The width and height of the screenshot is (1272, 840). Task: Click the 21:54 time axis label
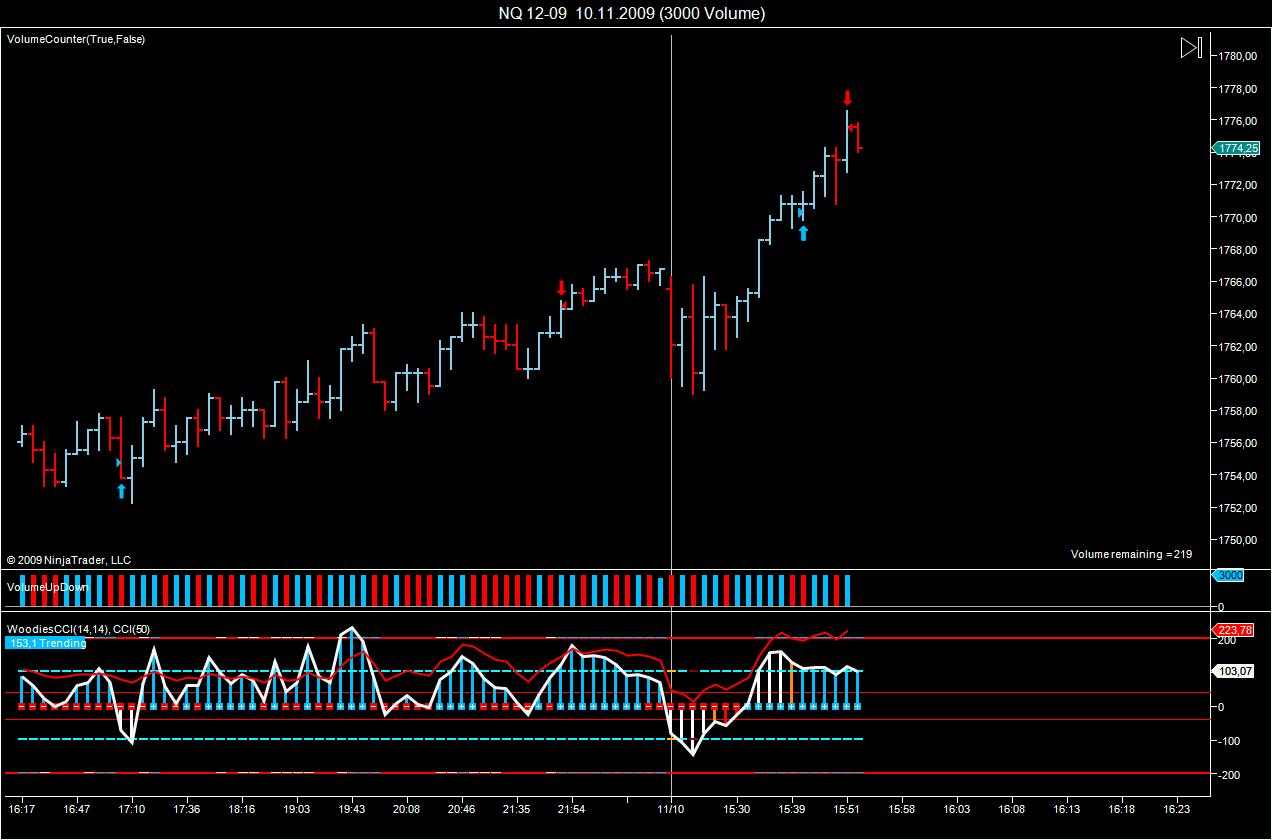571,808
